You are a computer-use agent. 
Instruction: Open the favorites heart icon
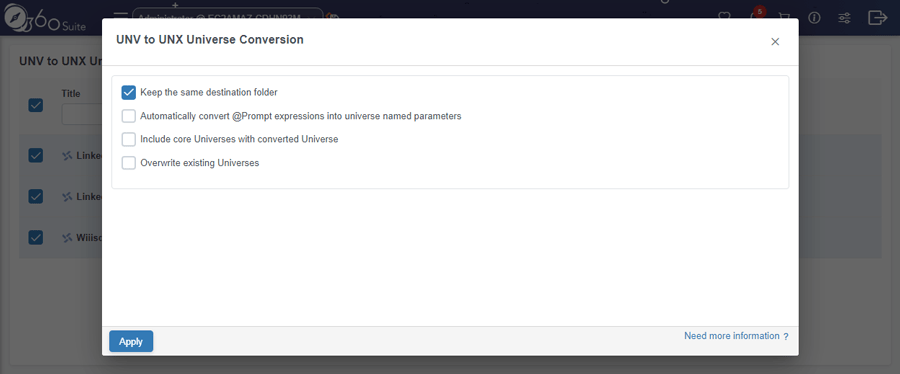coord(725,16)
